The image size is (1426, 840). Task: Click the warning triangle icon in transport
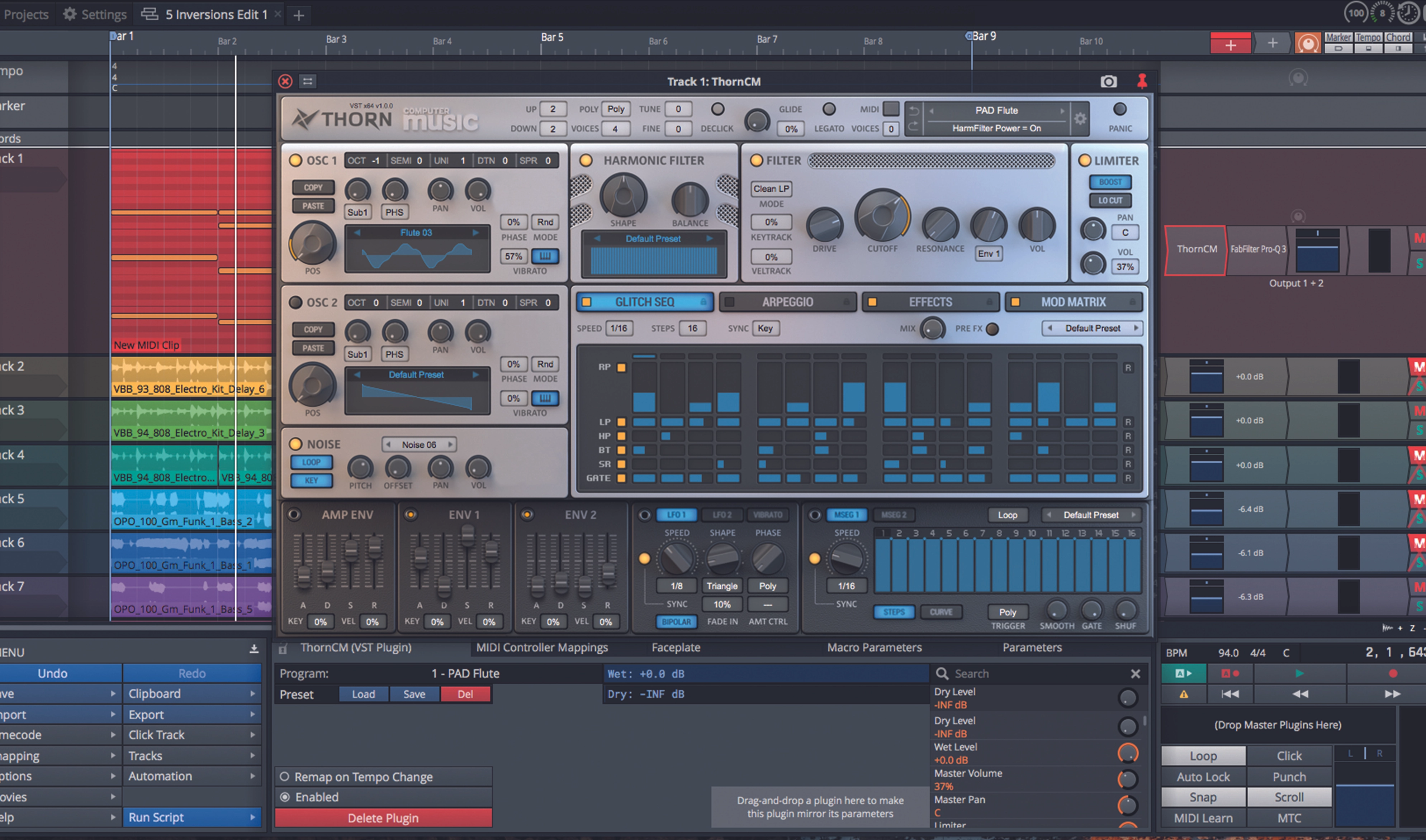tap(1183, 694)
